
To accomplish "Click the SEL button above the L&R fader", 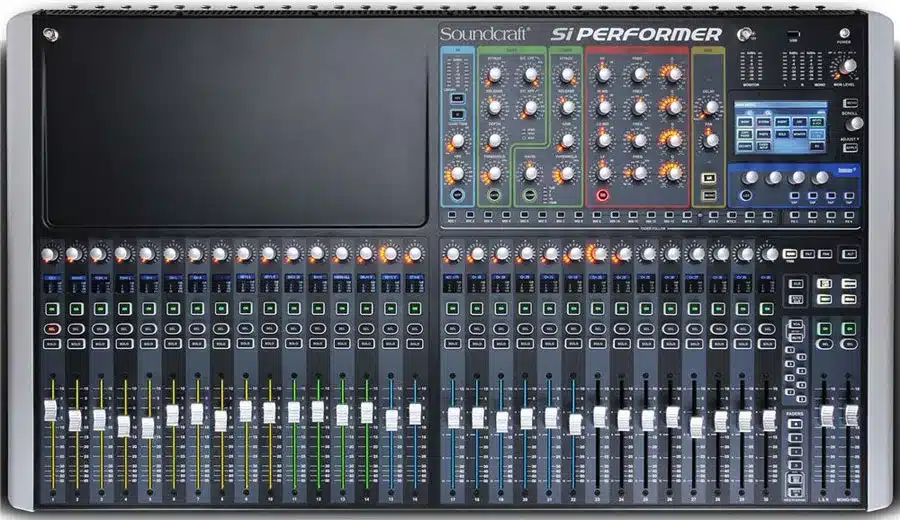I will (x=825, y=344).
